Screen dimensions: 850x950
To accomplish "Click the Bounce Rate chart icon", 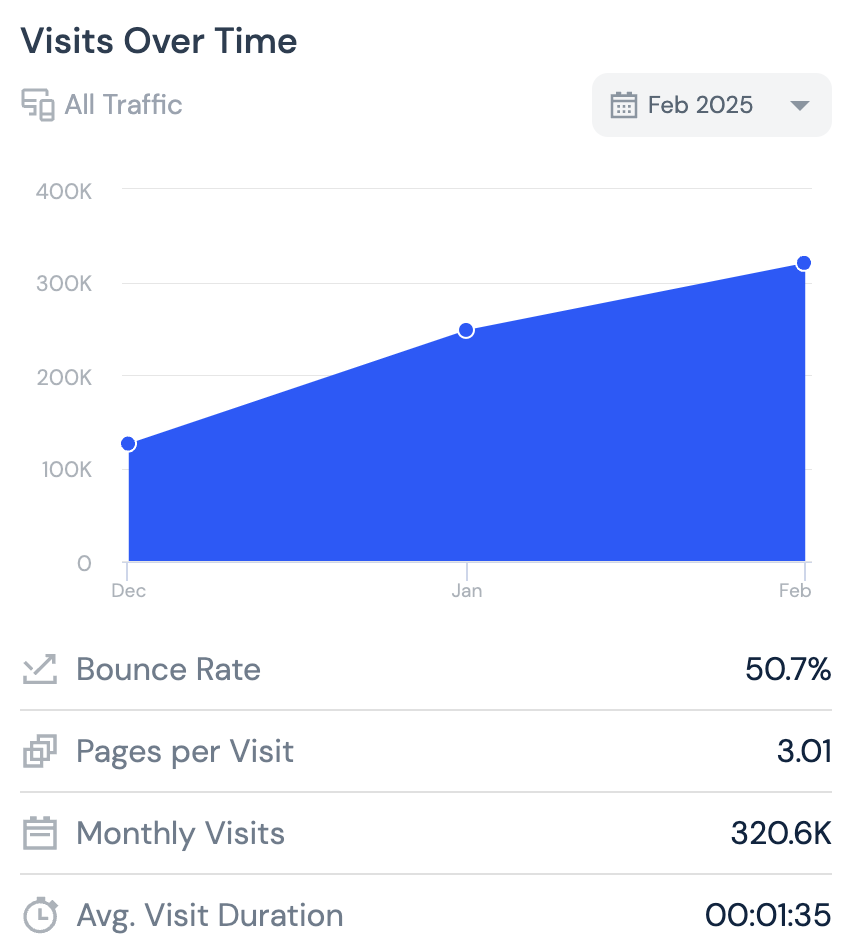I will point(39,669).
